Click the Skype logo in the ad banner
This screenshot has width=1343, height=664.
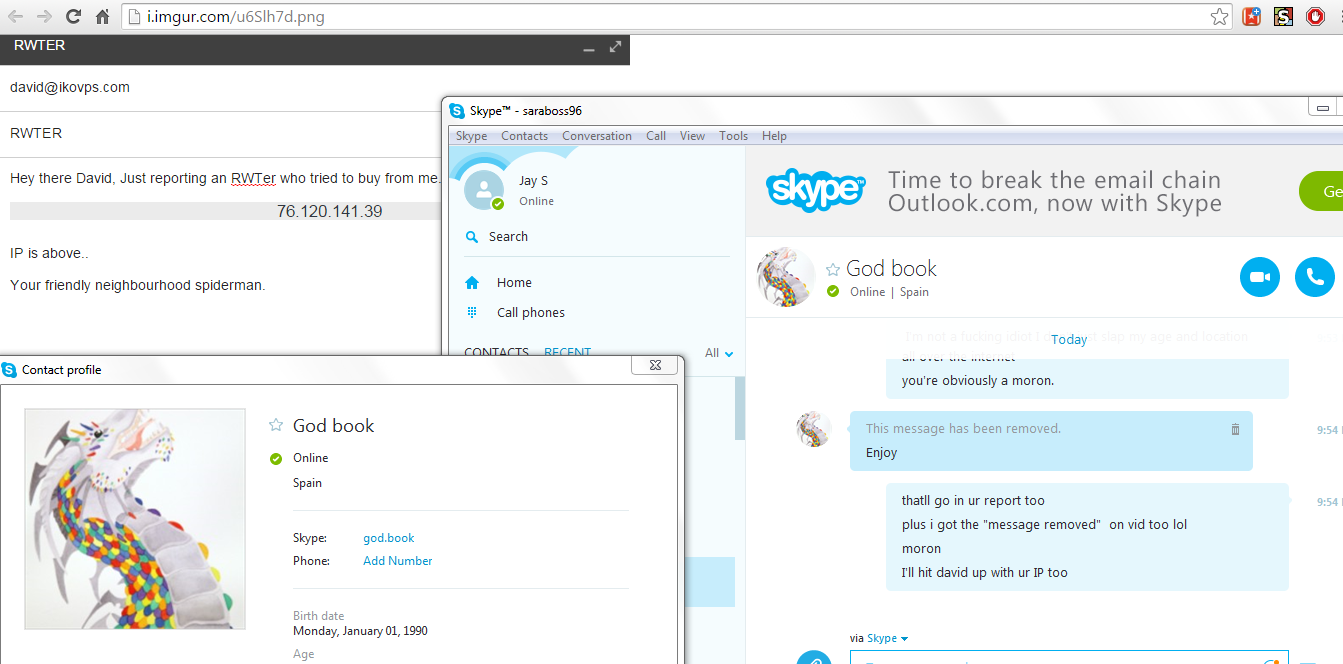pos(816,190)
